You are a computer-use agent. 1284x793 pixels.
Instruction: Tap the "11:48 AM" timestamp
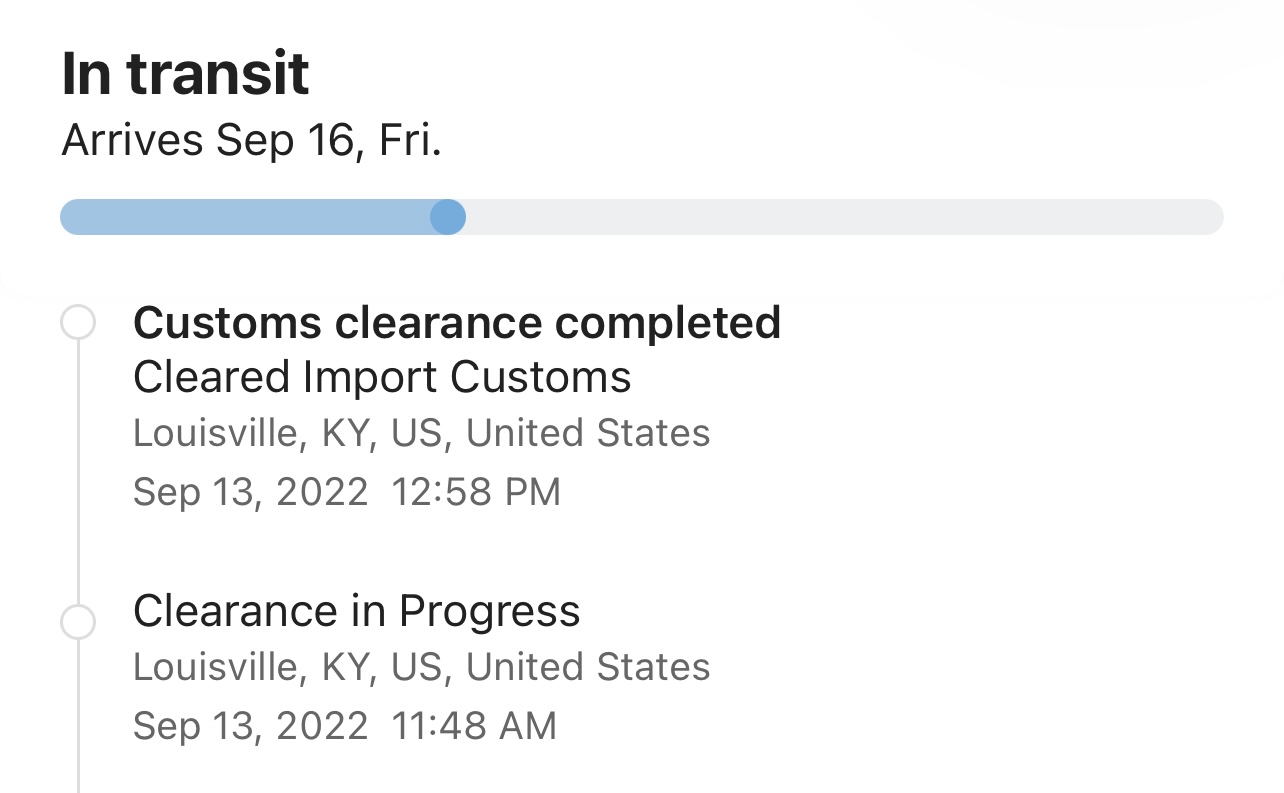click(x=474, y=726)
